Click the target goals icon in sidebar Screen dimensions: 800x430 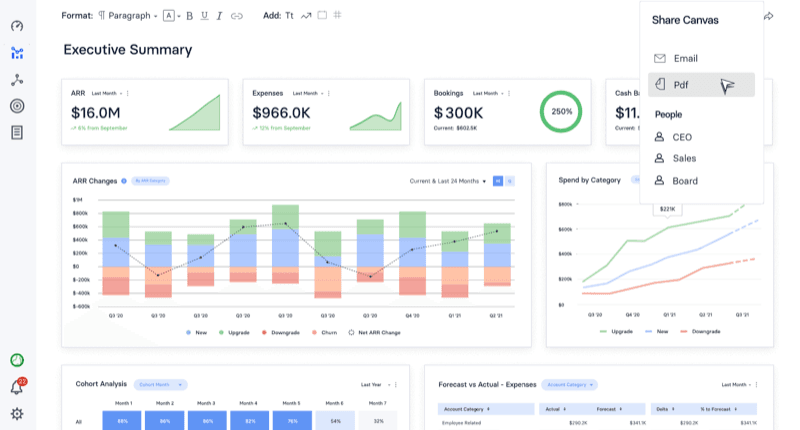[x=17, y=106]
